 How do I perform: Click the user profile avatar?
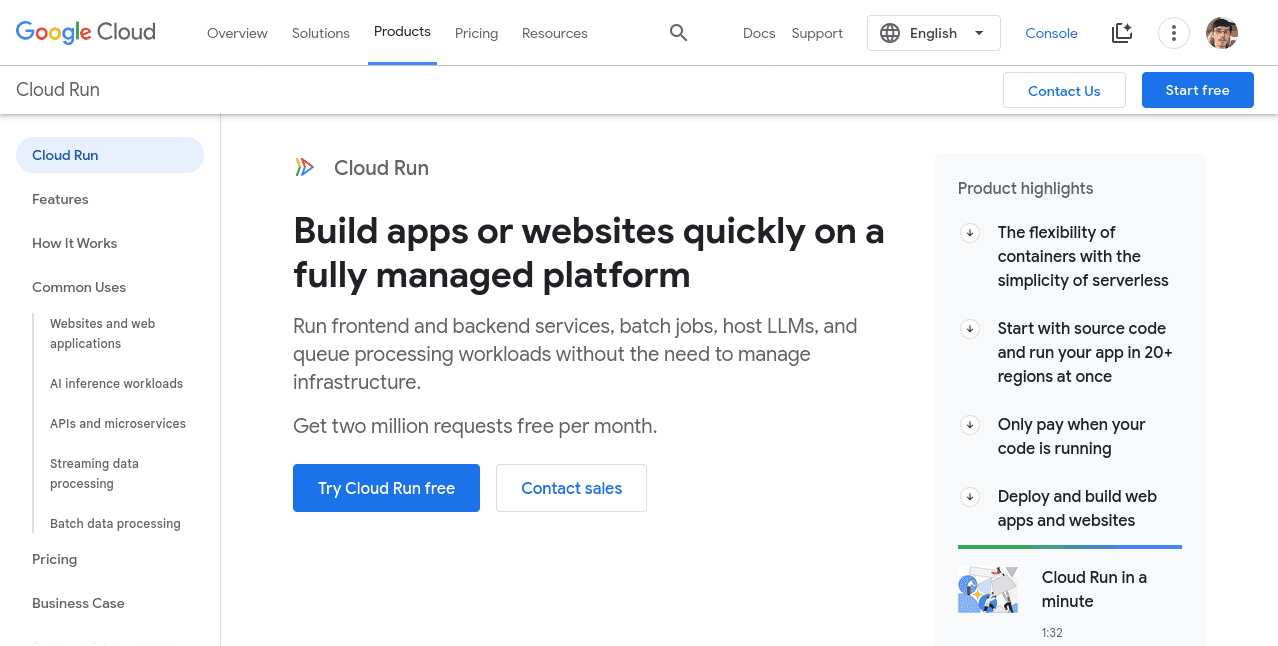(1222, 33)
